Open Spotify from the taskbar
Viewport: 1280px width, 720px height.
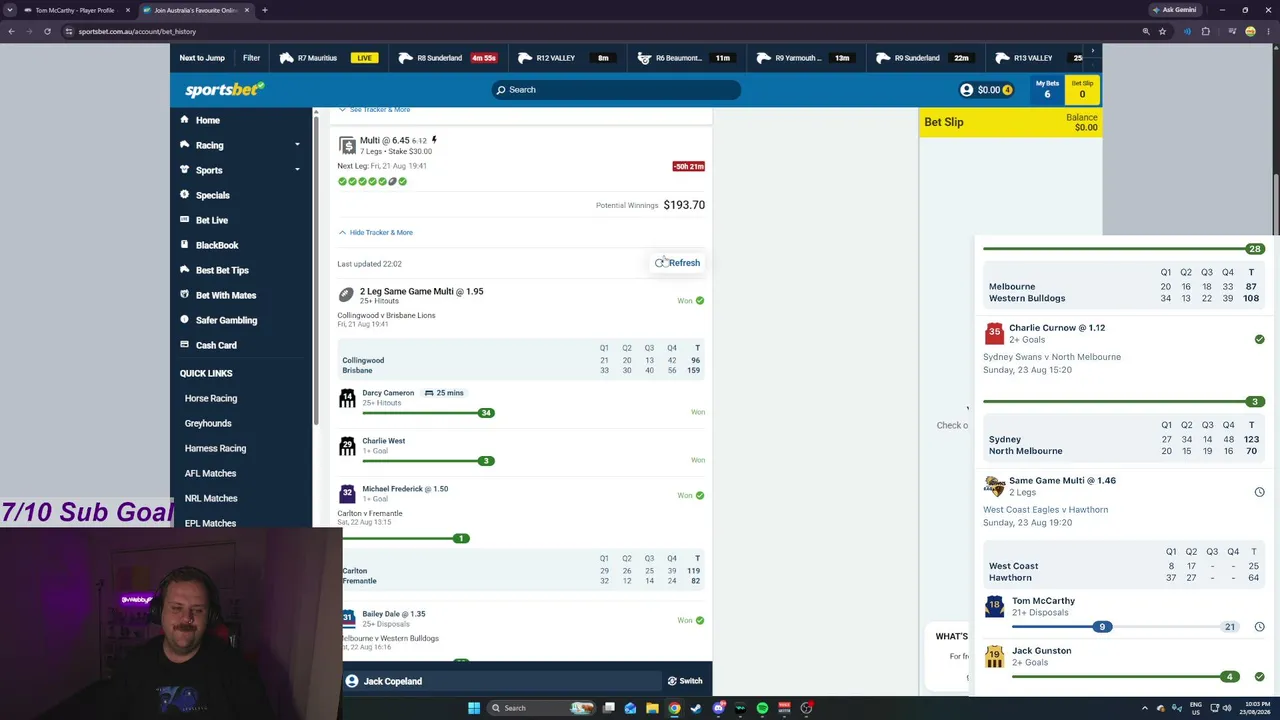[762, 708]
